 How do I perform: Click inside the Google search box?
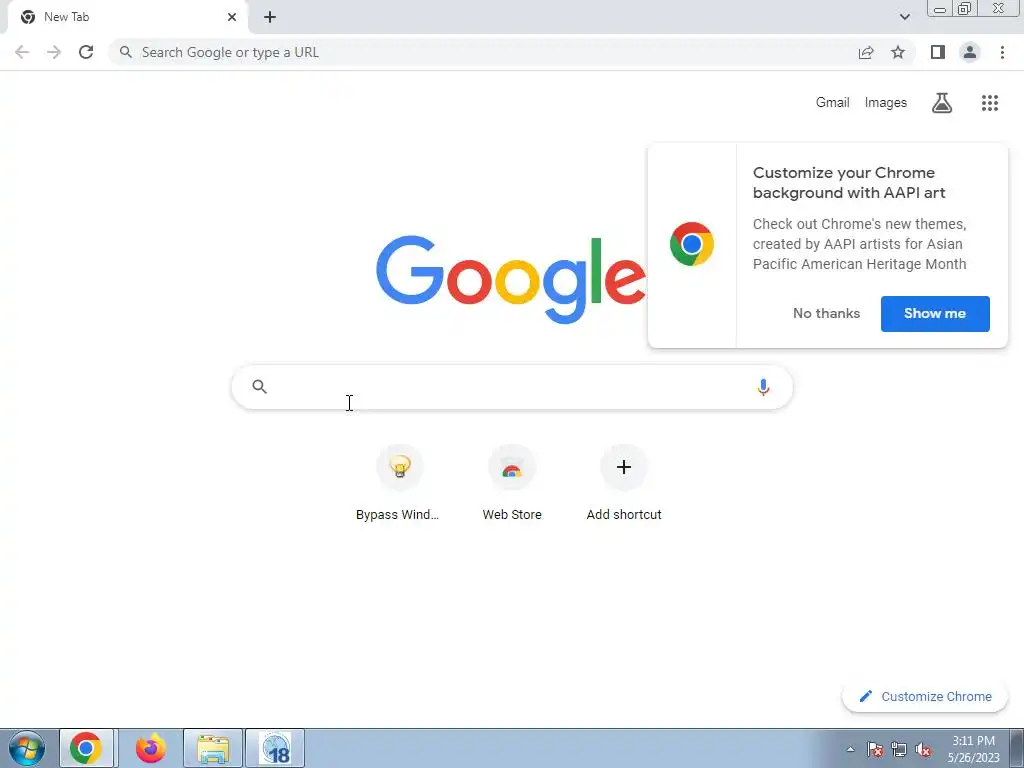[512, 387]
